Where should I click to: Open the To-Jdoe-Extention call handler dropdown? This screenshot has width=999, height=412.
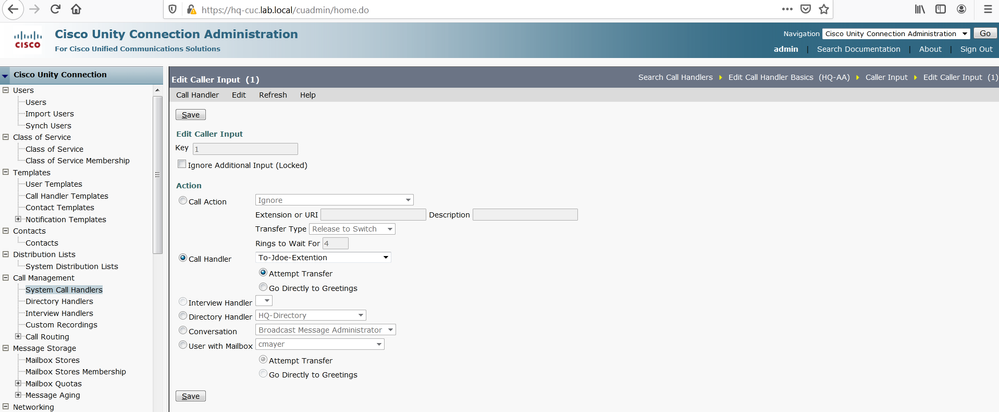coord(322,258)
